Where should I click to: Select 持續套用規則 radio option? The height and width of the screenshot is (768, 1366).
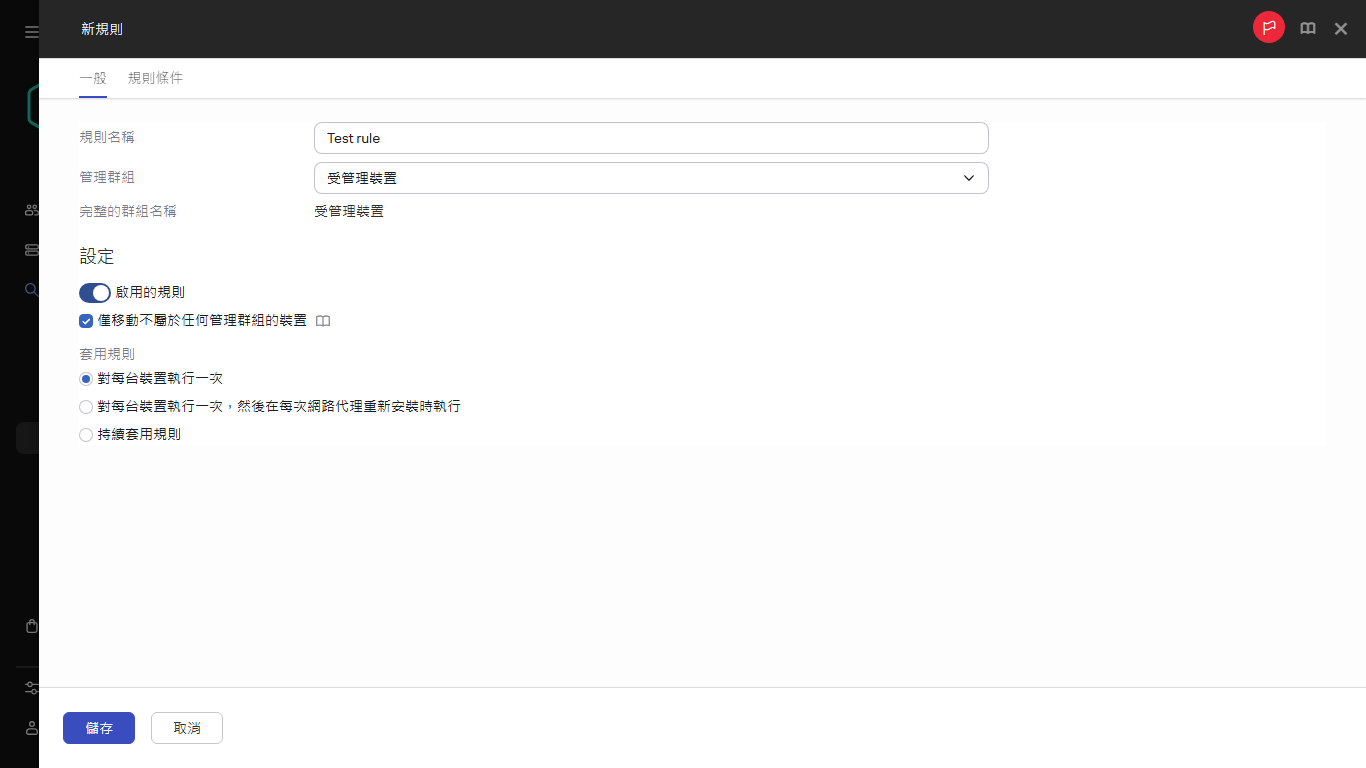coord(86,435)
